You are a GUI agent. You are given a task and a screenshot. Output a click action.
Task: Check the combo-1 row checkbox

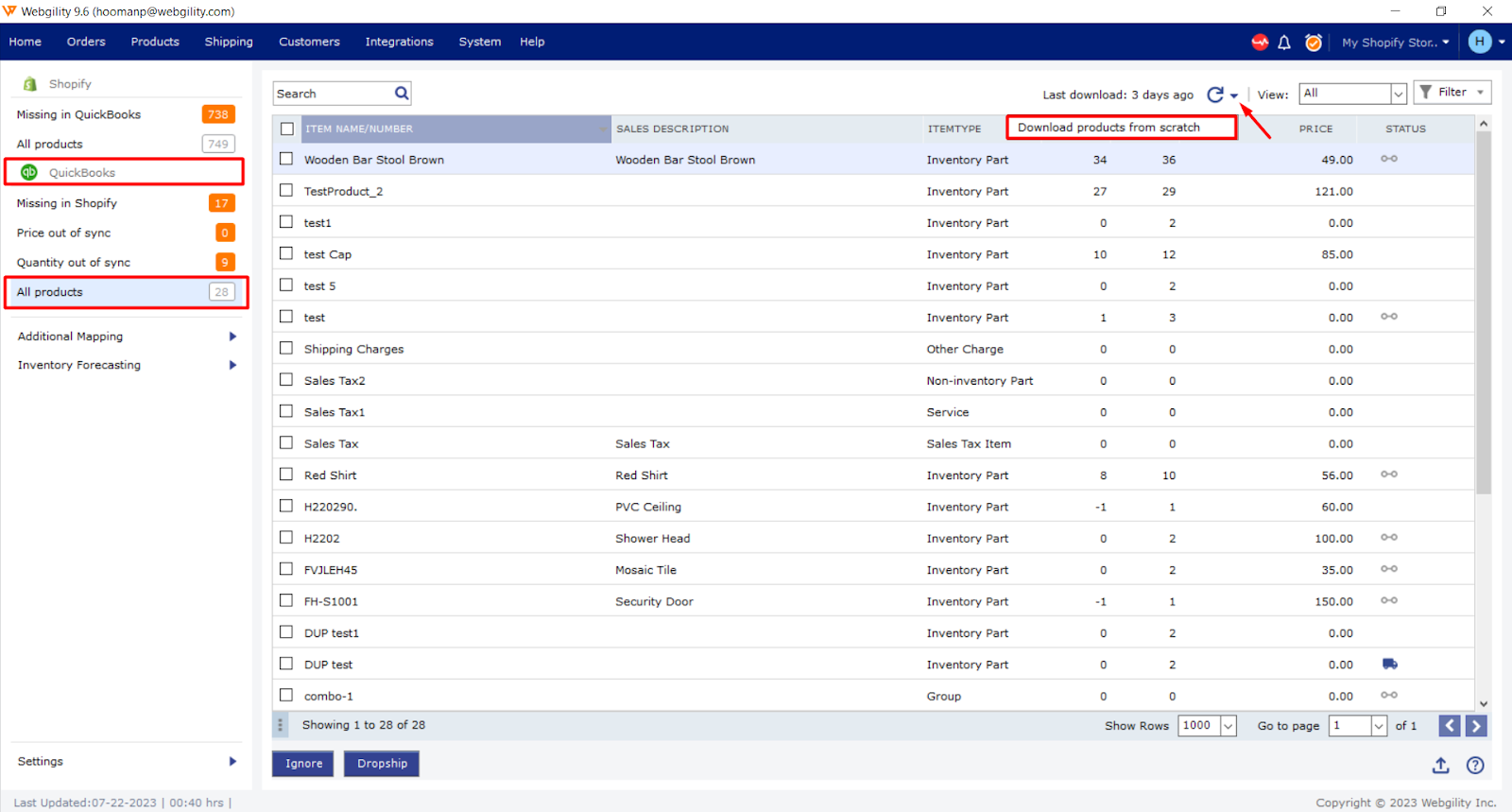tap(286, 695)
